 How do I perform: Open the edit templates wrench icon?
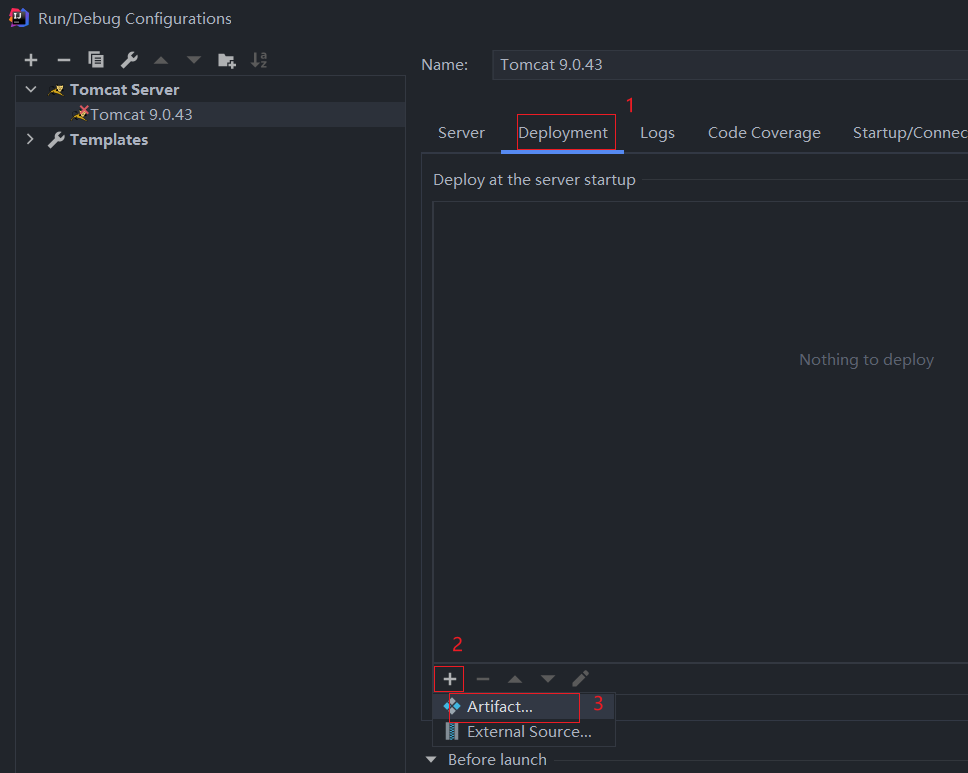(x=129, y=60)
